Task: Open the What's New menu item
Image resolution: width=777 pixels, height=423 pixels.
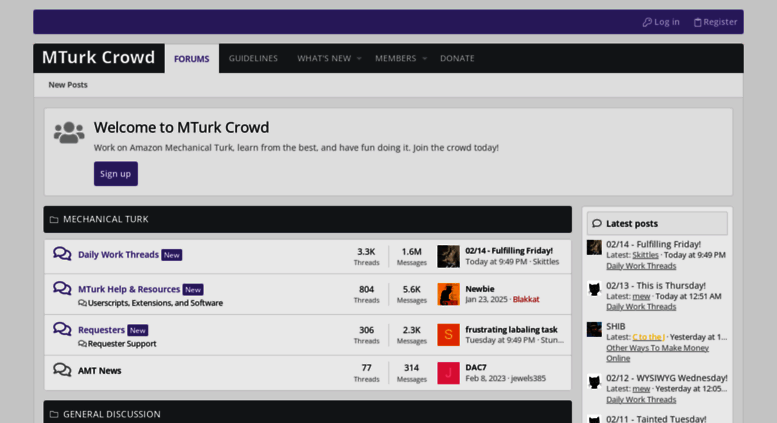Action: (x=324, y=58)
